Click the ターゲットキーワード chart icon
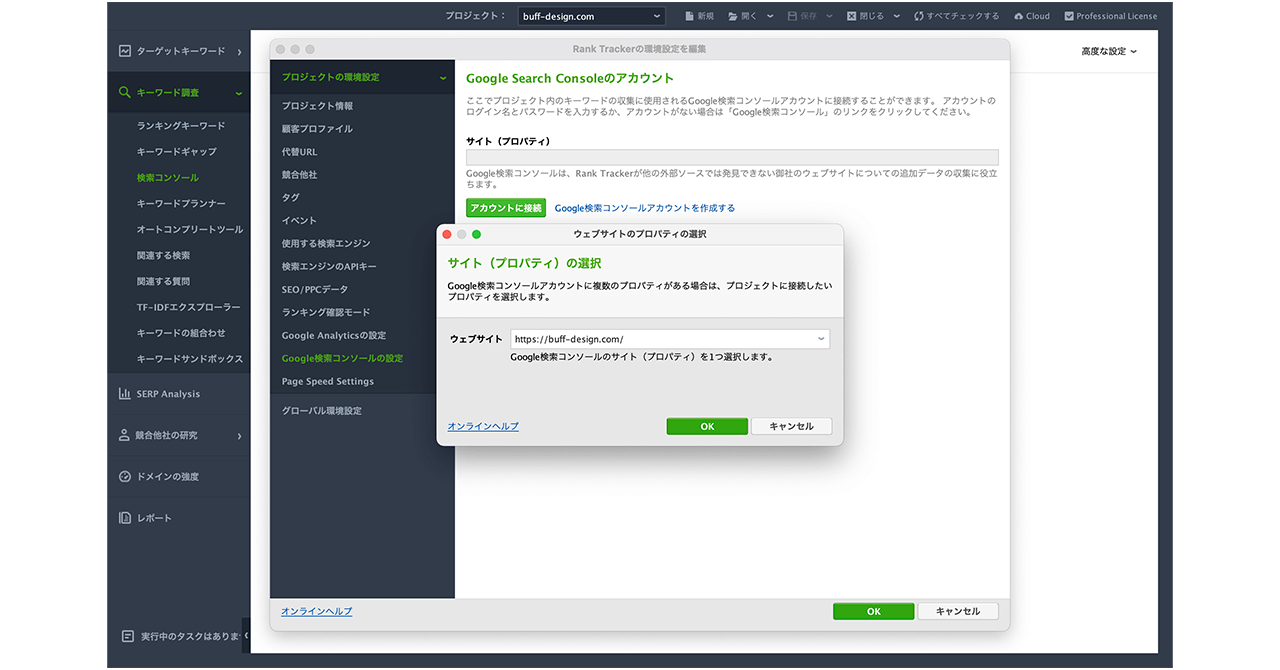The image size is (1280, 670). pyautogui.click(x=125, y=51)
